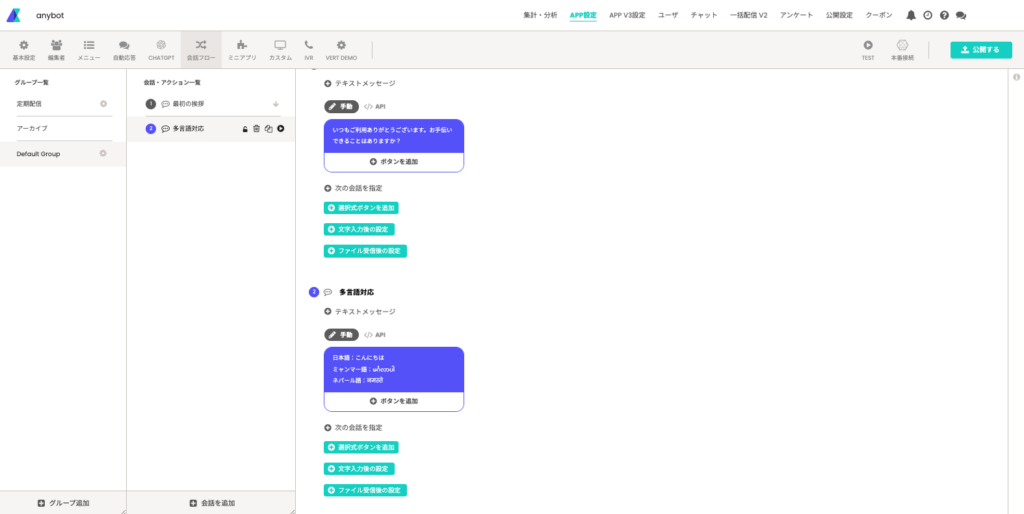Toggle the lock on 多言語対応 row
This screenshot has width=1024, height=514.
[x=244, y=129]
